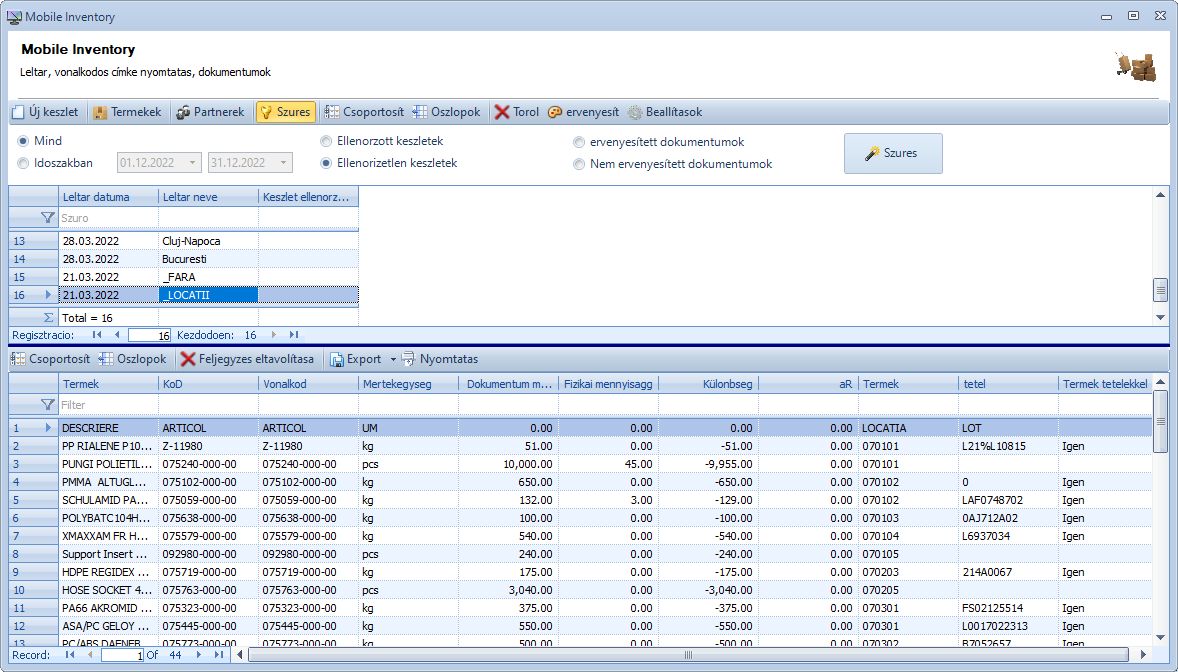Open the 01.12.2022 date picker
The width and height of the screenshot is (1178, 672).
pyautogui.click(x=191, y=162)
